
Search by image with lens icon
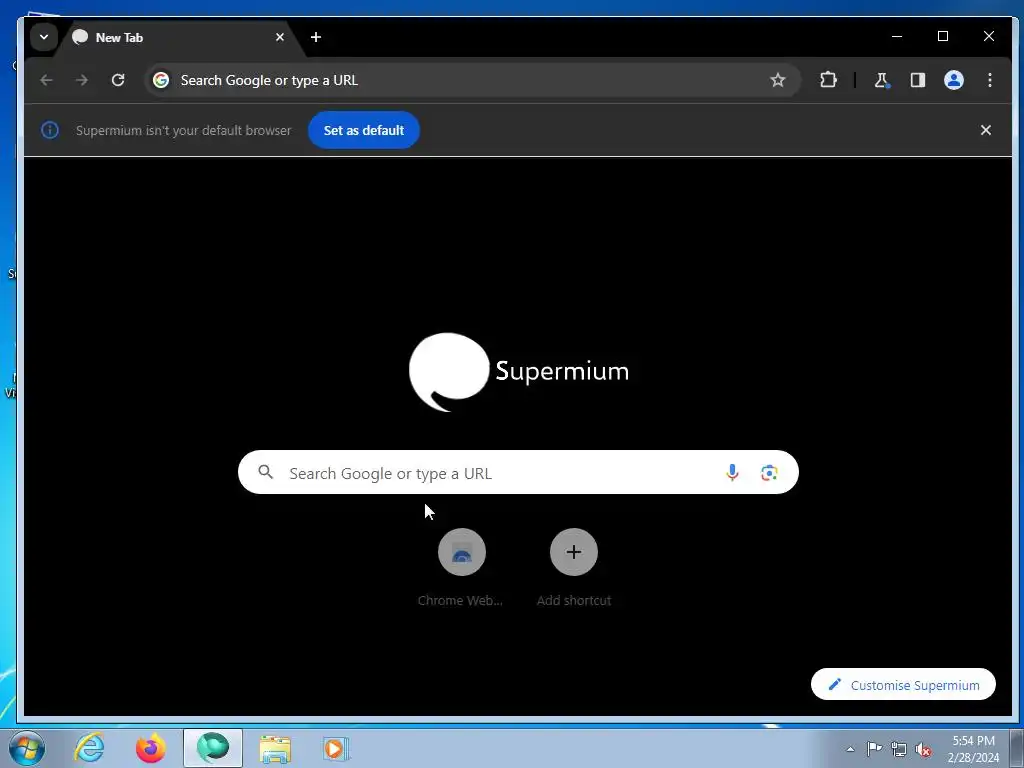point(769,472)
